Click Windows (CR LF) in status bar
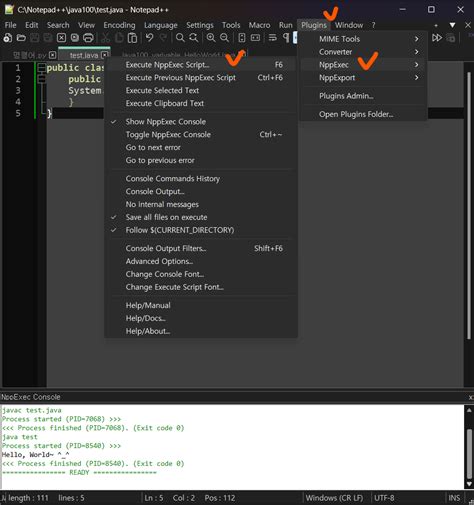Screen dimensions: 474x505 tap(334, 498)
